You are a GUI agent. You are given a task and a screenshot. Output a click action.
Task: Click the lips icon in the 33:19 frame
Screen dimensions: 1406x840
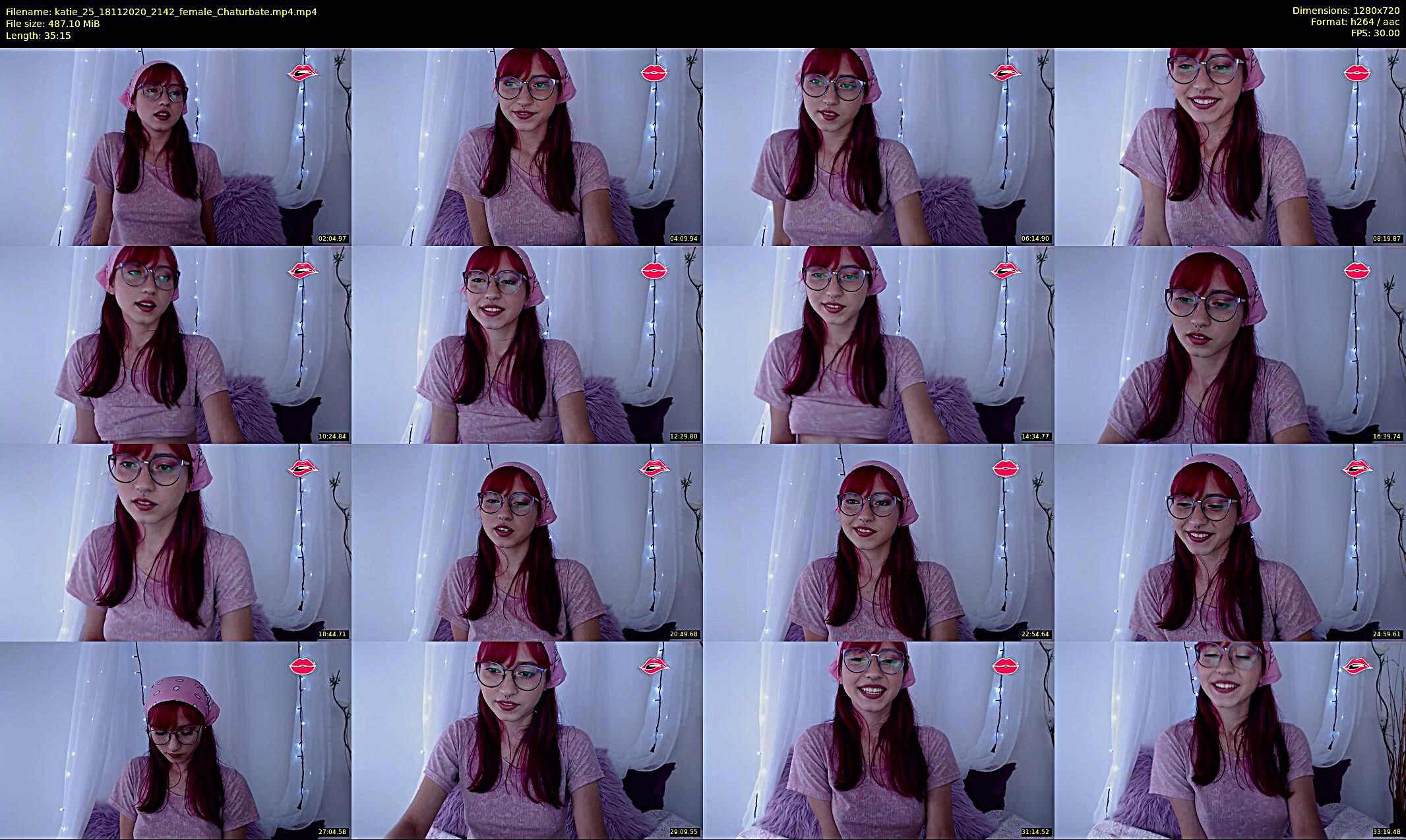[x=1357, y=666]
